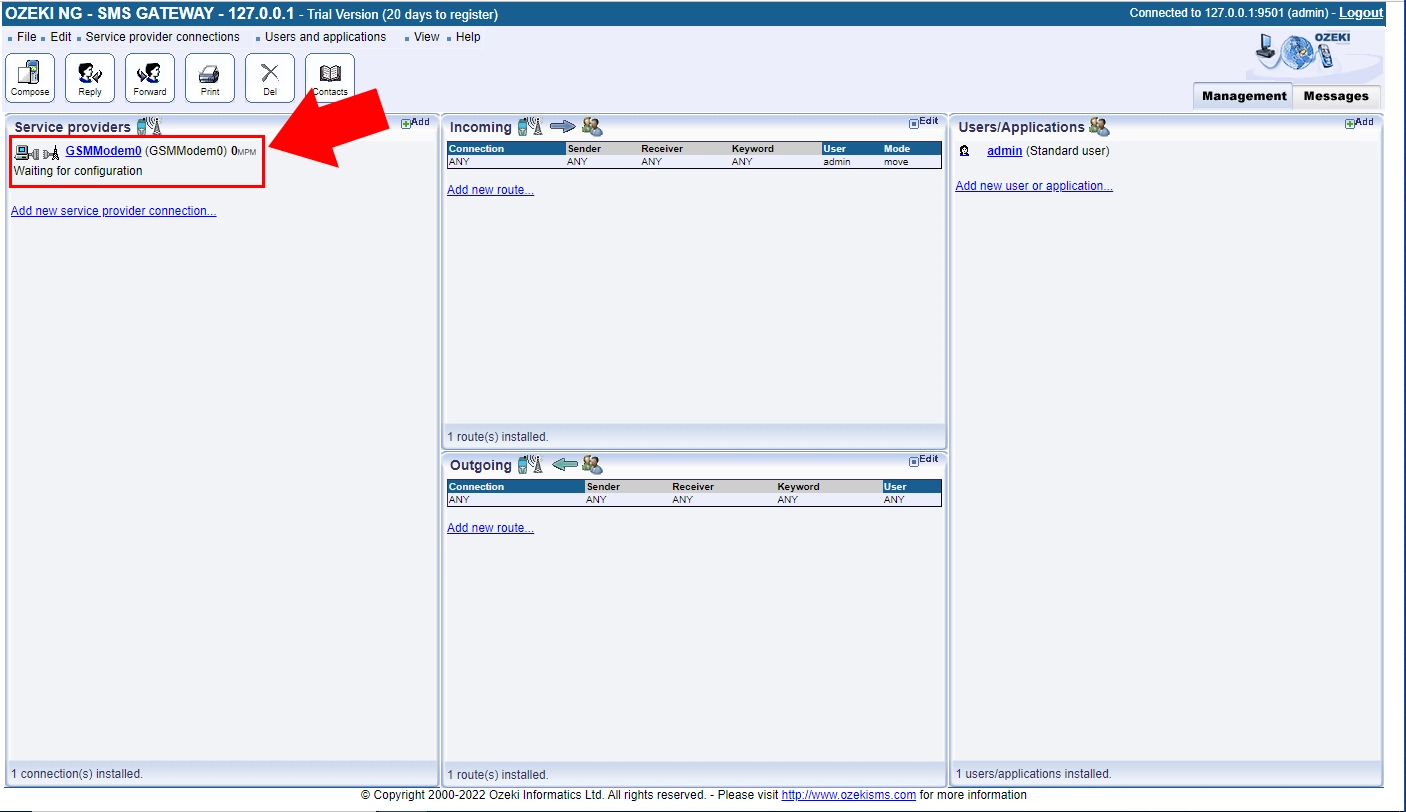Open Contacts from the toolbar
Screen dimensions: 1406x812
[330, 78]
